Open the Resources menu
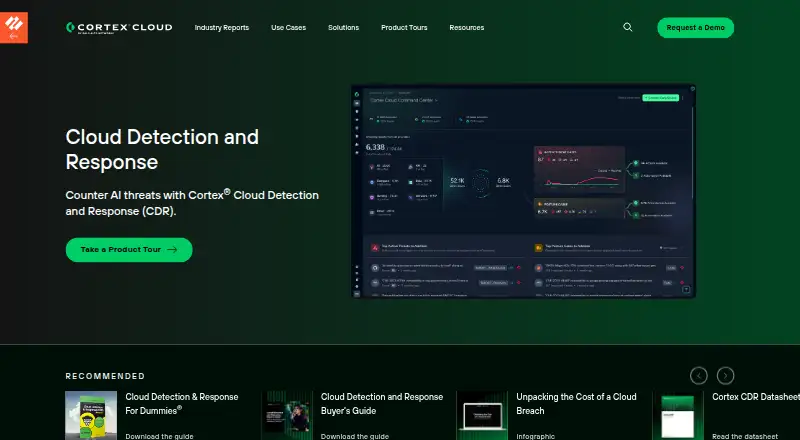 coord(466,28)
